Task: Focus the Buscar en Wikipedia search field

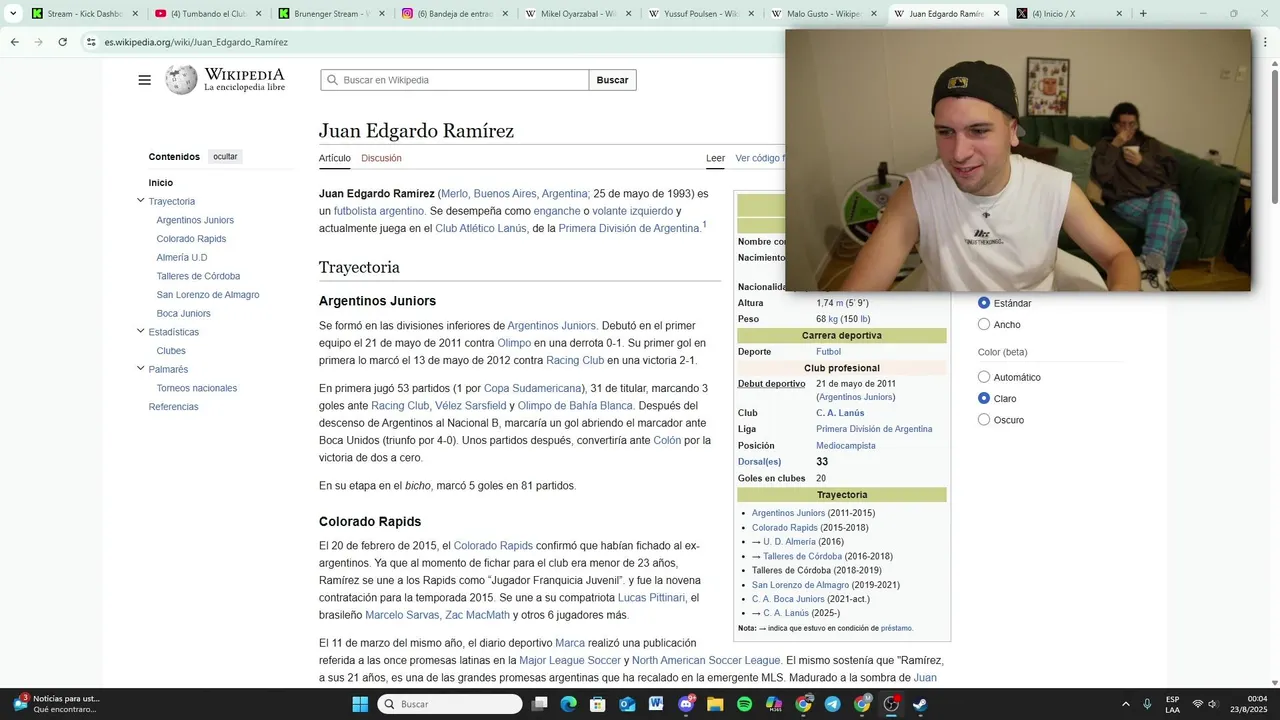Action: (455, 80)
